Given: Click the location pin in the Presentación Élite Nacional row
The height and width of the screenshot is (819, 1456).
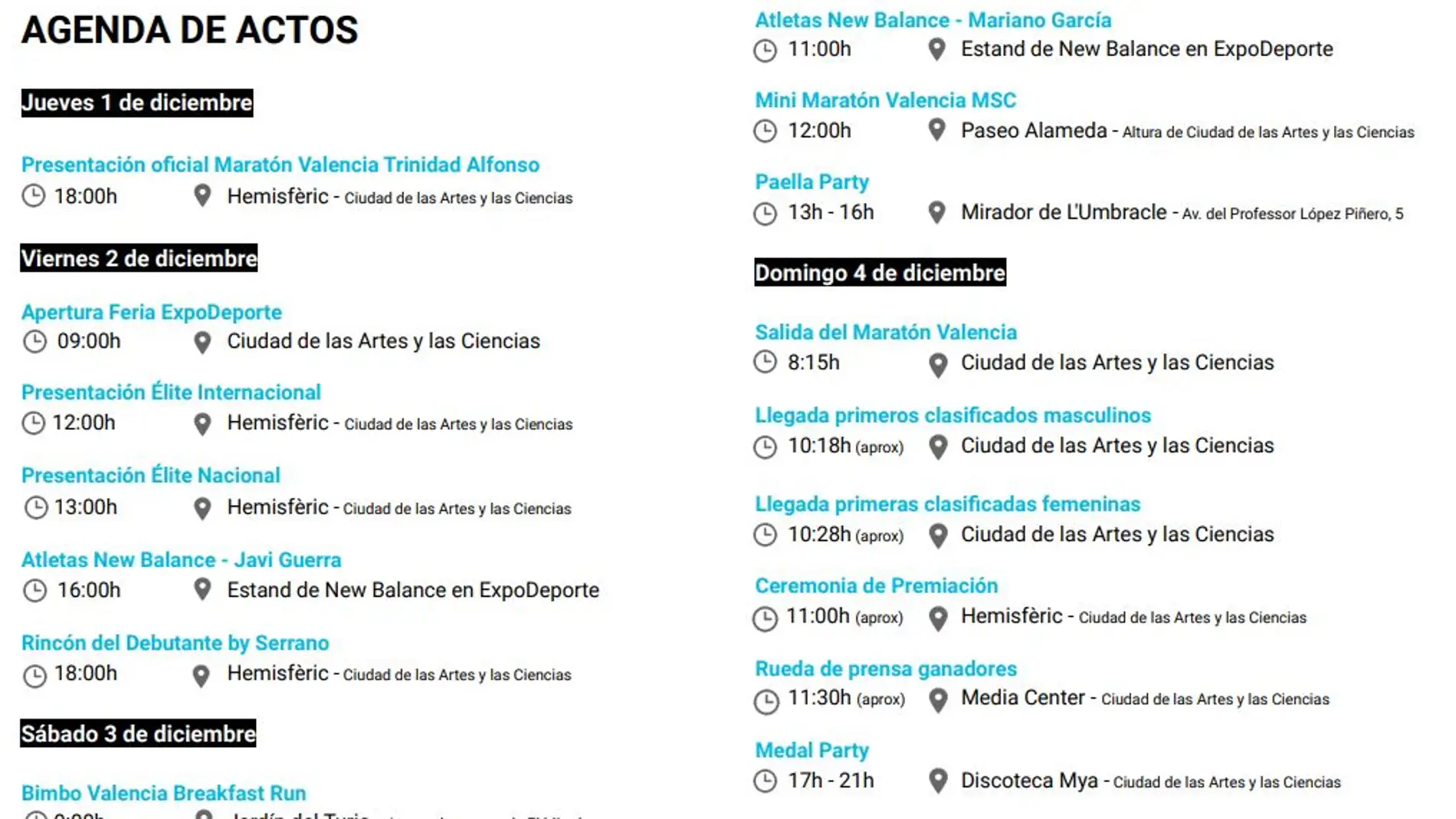Looking at the screenshot, I should (202, 508).
